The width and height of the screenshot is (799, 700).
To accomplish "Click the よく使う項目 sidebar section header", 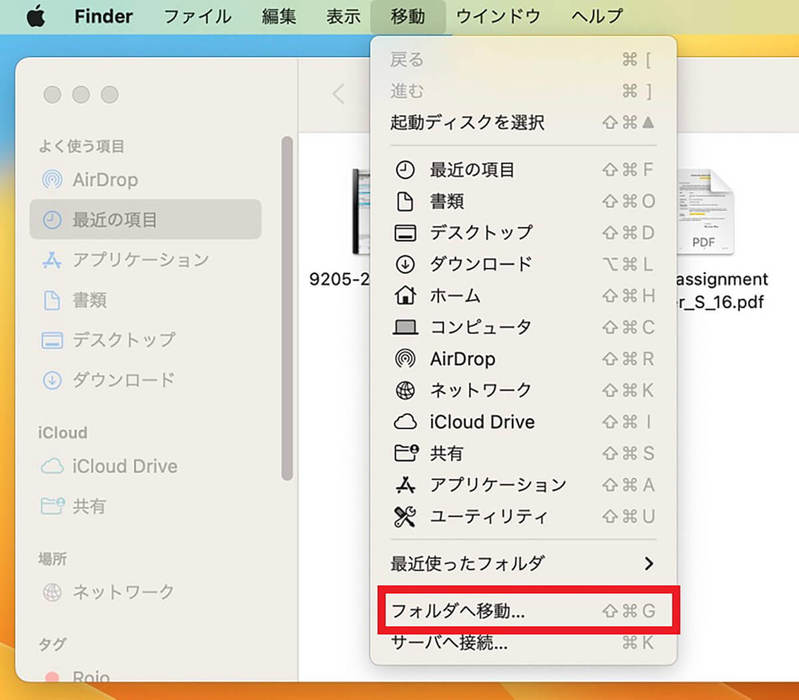I will tap(82, 146).
